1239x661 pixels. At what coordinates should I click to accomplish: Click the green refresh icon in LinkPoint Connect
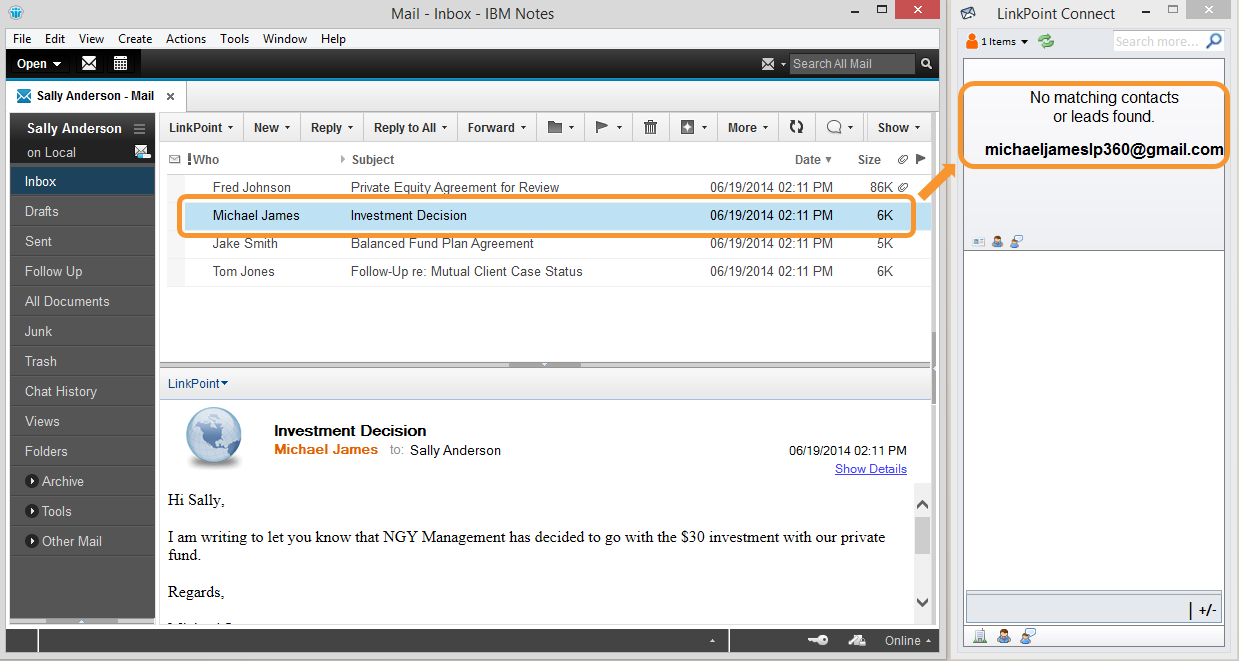tap(1046, 41)
